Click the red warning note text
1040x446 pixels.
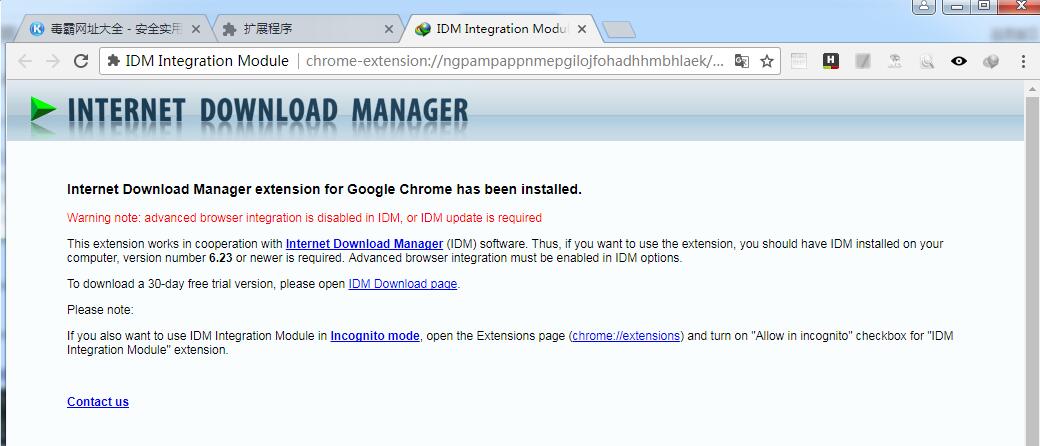pos(304,218)
